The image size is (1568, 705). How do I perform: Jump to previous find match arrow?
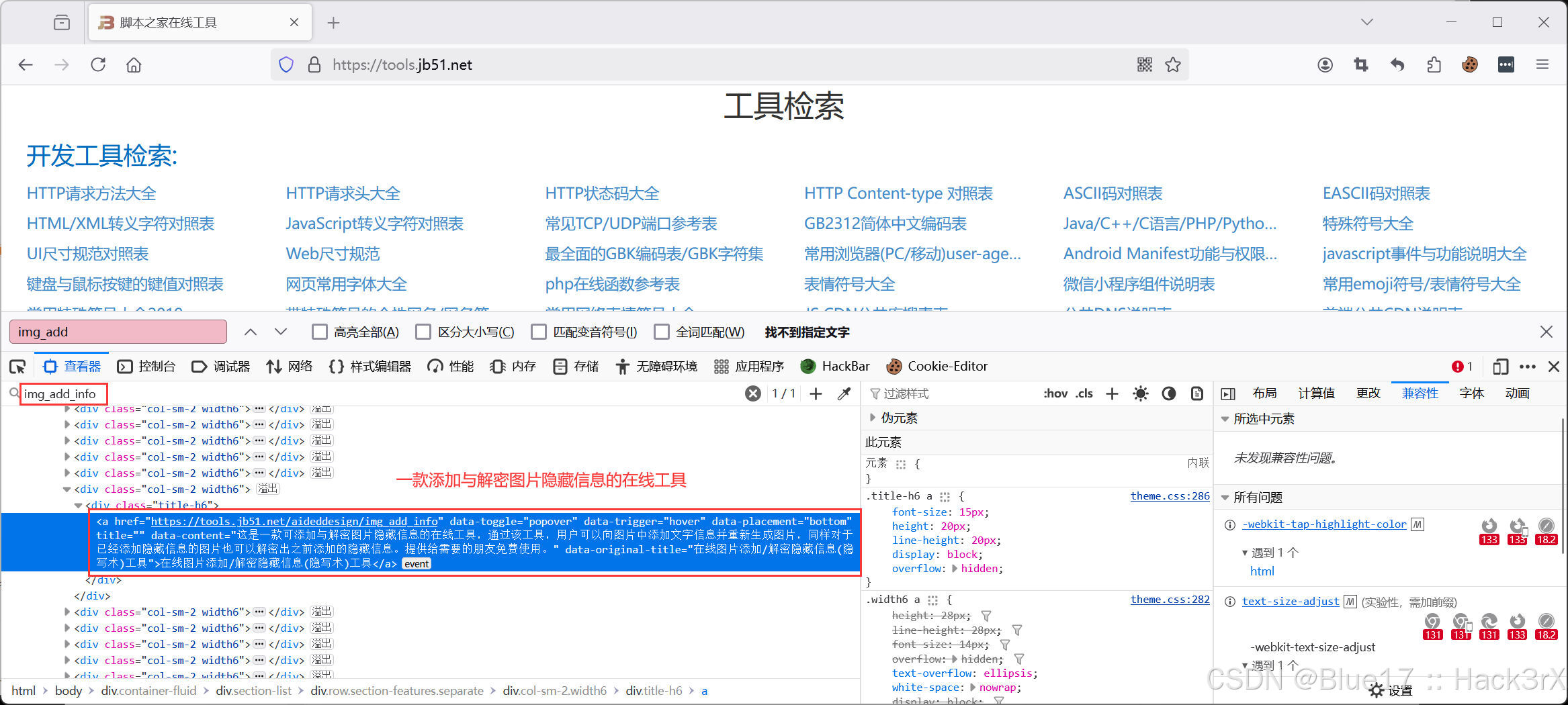(x=251, y=332)
